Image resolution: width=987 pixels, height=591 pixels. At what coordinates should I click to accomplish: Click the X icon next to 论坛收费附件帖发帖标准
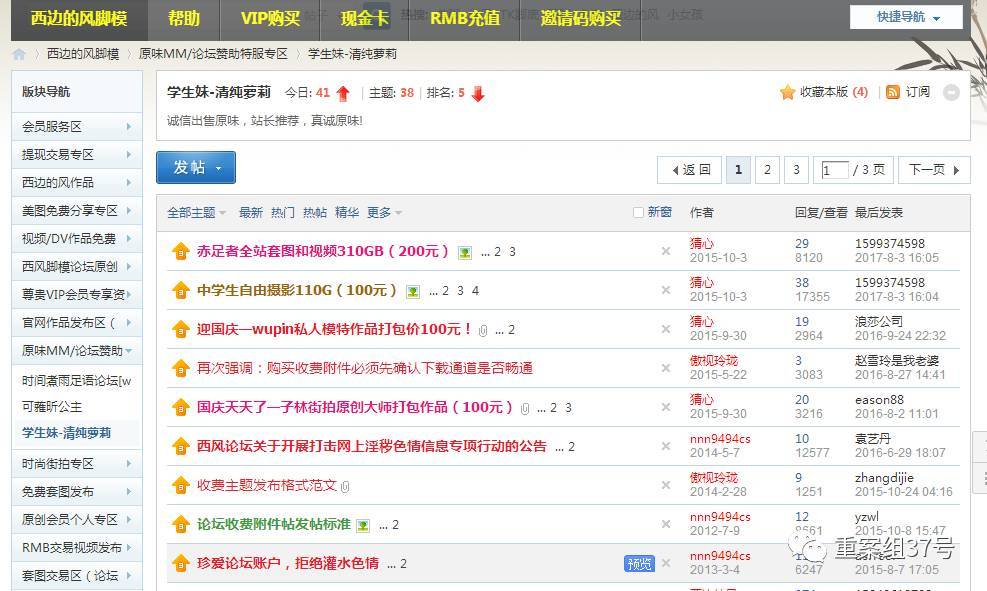[x=666, y=524]
